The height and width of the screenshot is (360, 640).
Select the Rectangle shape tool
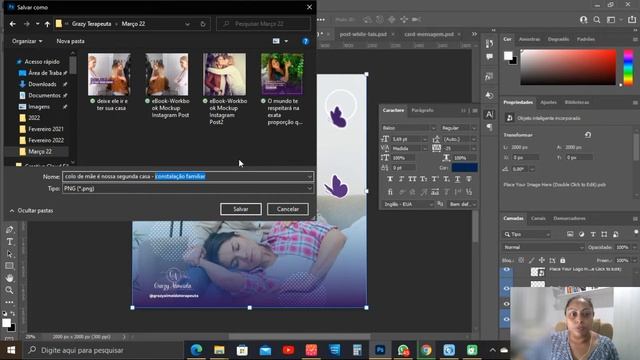(9, 266)
